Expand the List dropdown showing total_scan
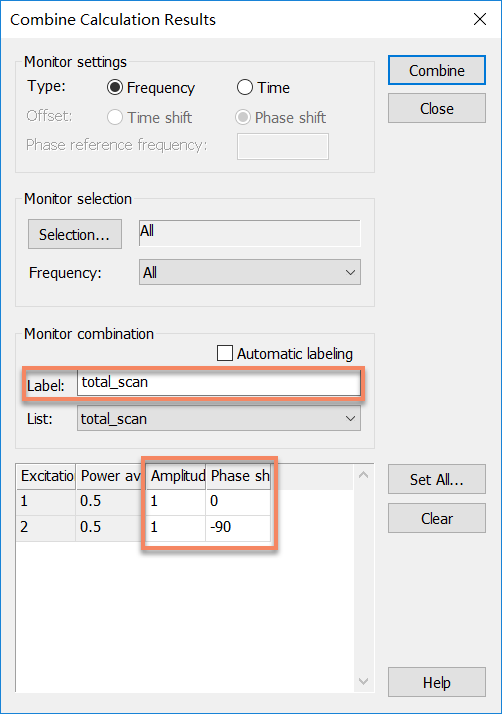This screenshot has height=714, width=502. tap(219, 418)
